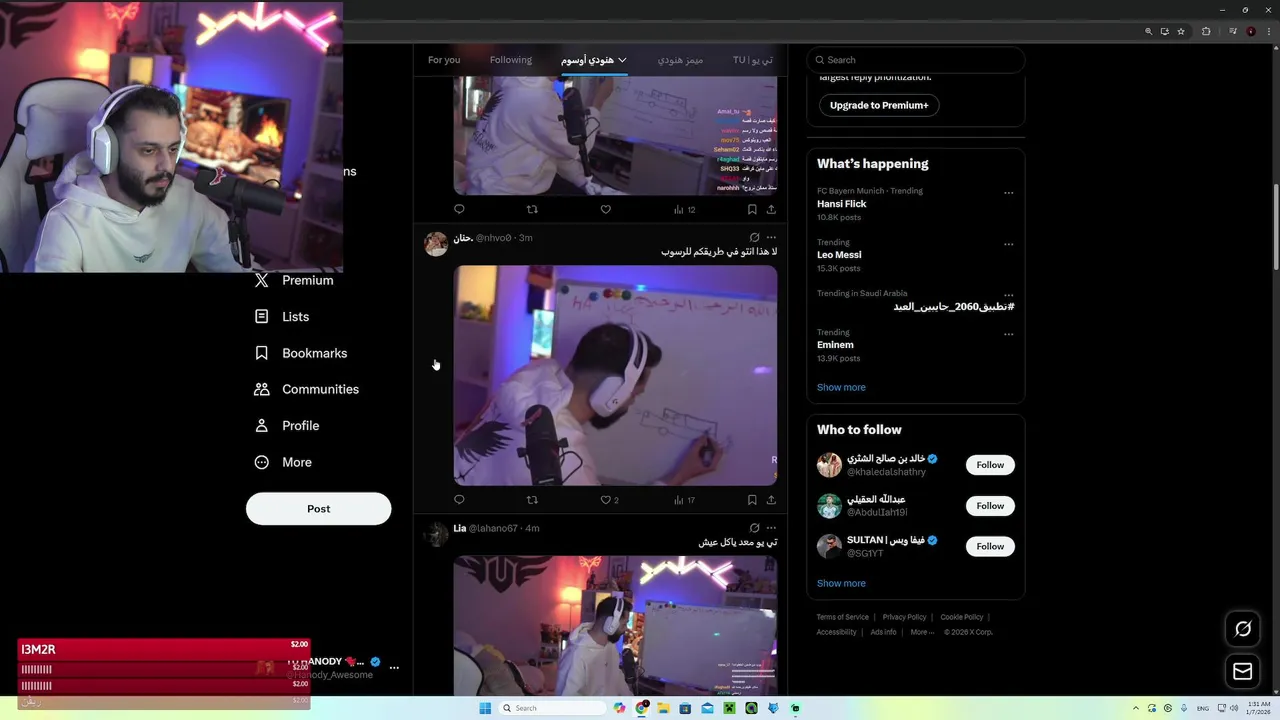
Task: Click Show more under Who to follow
Action: (x=841, y=583)
